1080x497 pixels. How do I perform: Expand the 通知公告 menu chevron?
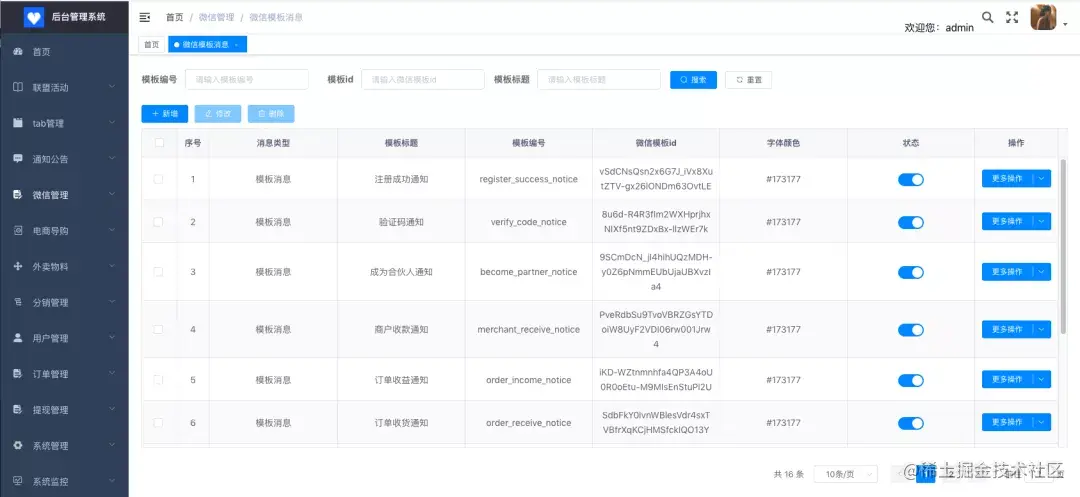click(x=112, y=158)
